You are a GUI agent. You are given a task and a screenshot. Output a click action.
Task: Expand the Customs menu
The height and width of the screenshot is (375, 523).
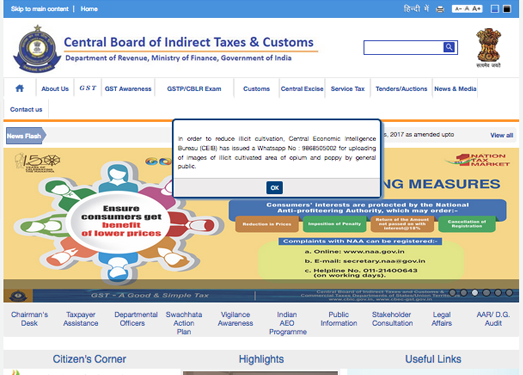[x=256, y=89]
